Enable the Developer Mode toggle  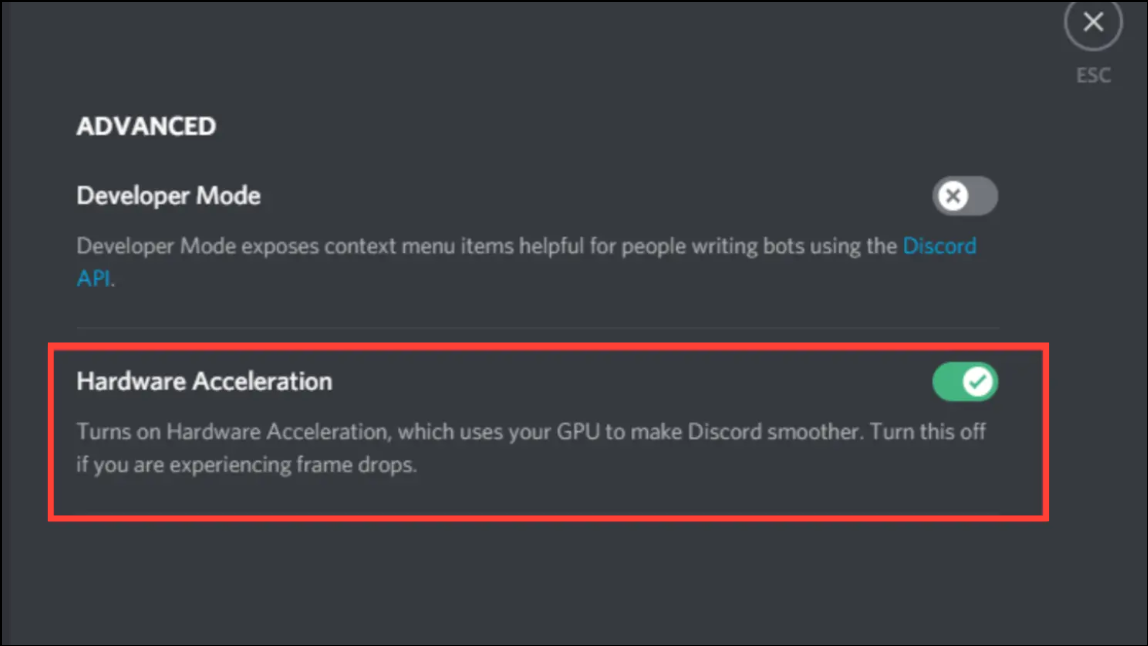click(965, 196)
